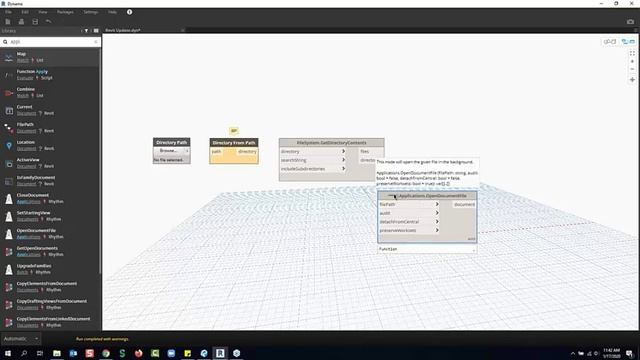640x360 pixels.
Task: Select IsFamilyDocument in library results
Action: 50,180
